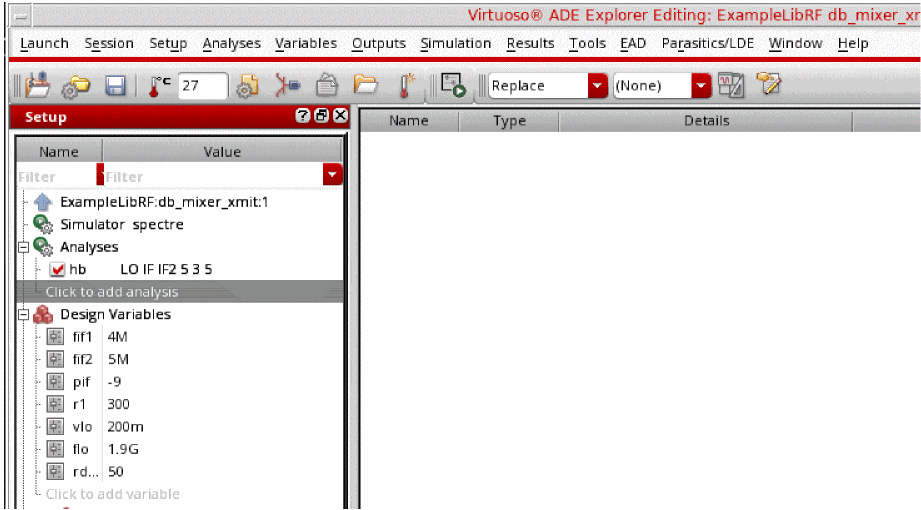The height and width of the screenshot is (510, 921).
Task: Open the Analyses menu in menu bar
Action: click(231, 43)
